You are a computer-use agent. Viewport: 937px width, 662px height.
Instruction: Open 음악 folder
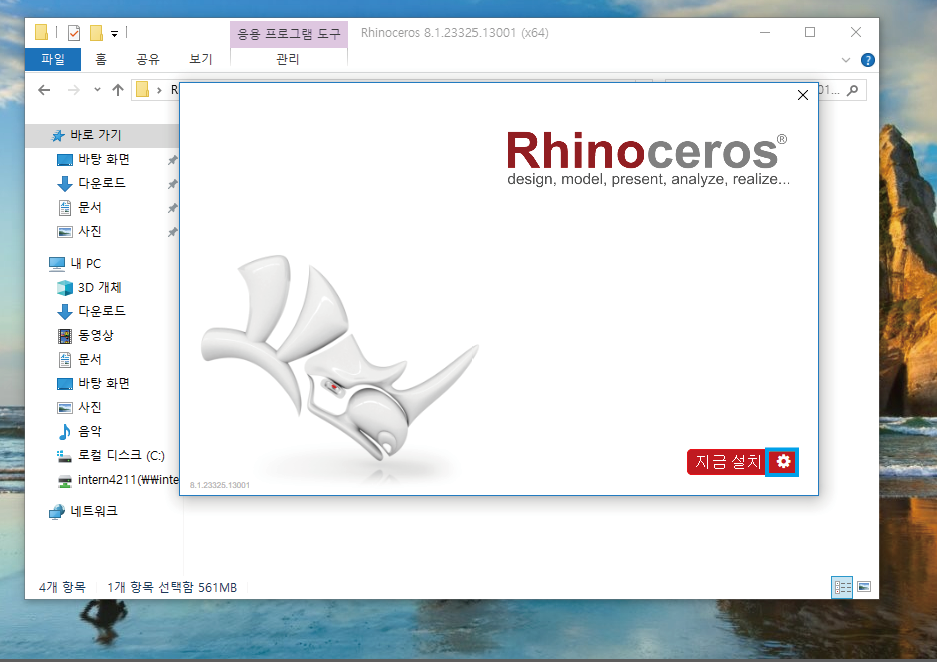(x=90, y=431)
